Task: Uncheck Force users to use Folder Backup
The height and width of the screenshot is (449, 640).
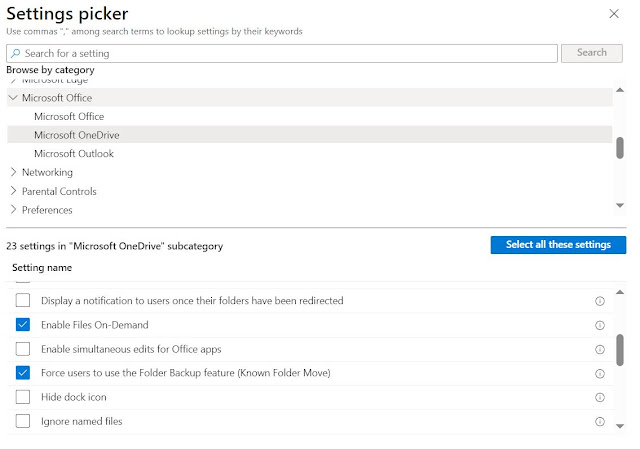Action: tap(23, 373)
